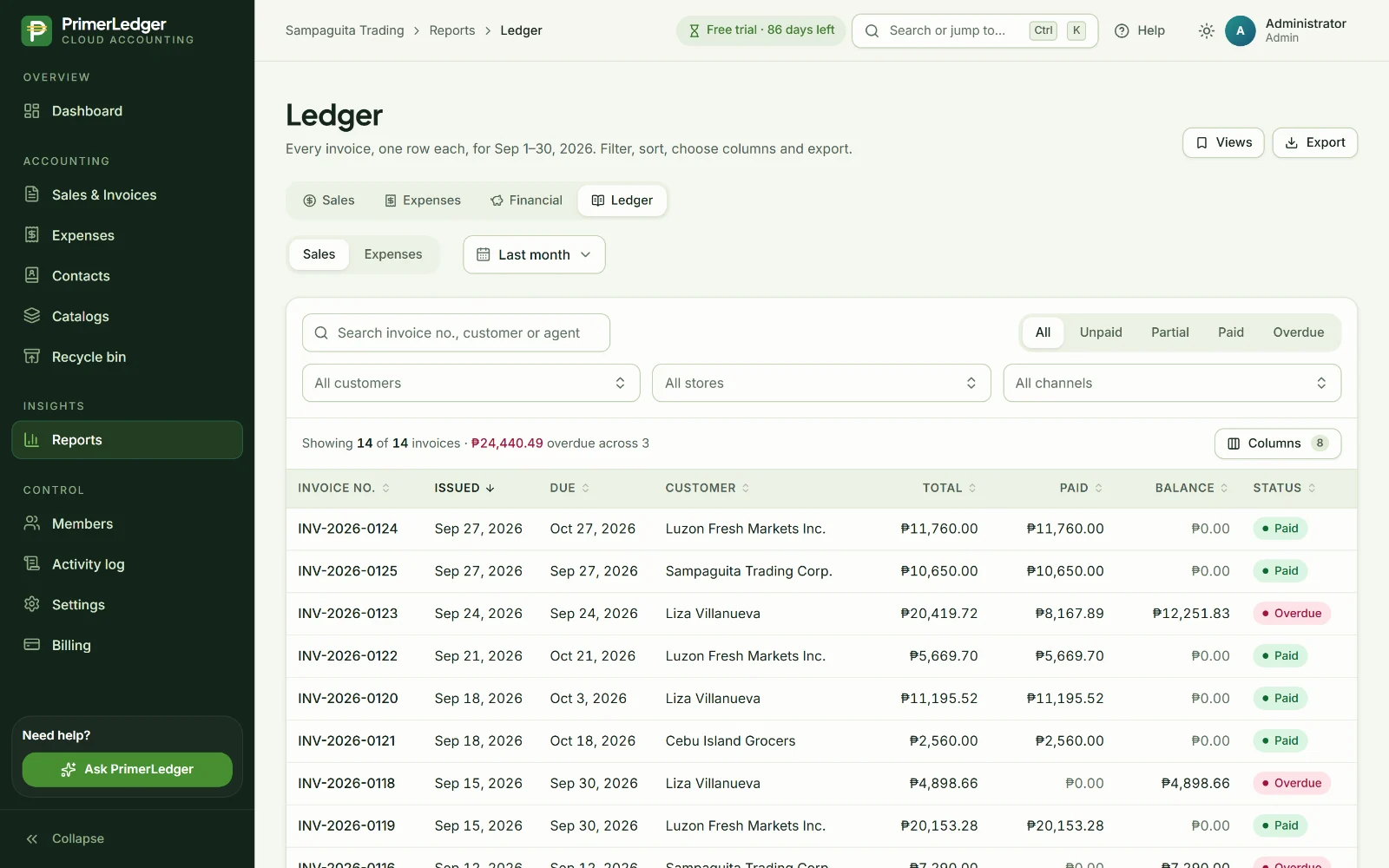The width and height of the screenshot is (1389, 868).
Task: Switch to the Sales report tab
Action: [x=328, y=201]
